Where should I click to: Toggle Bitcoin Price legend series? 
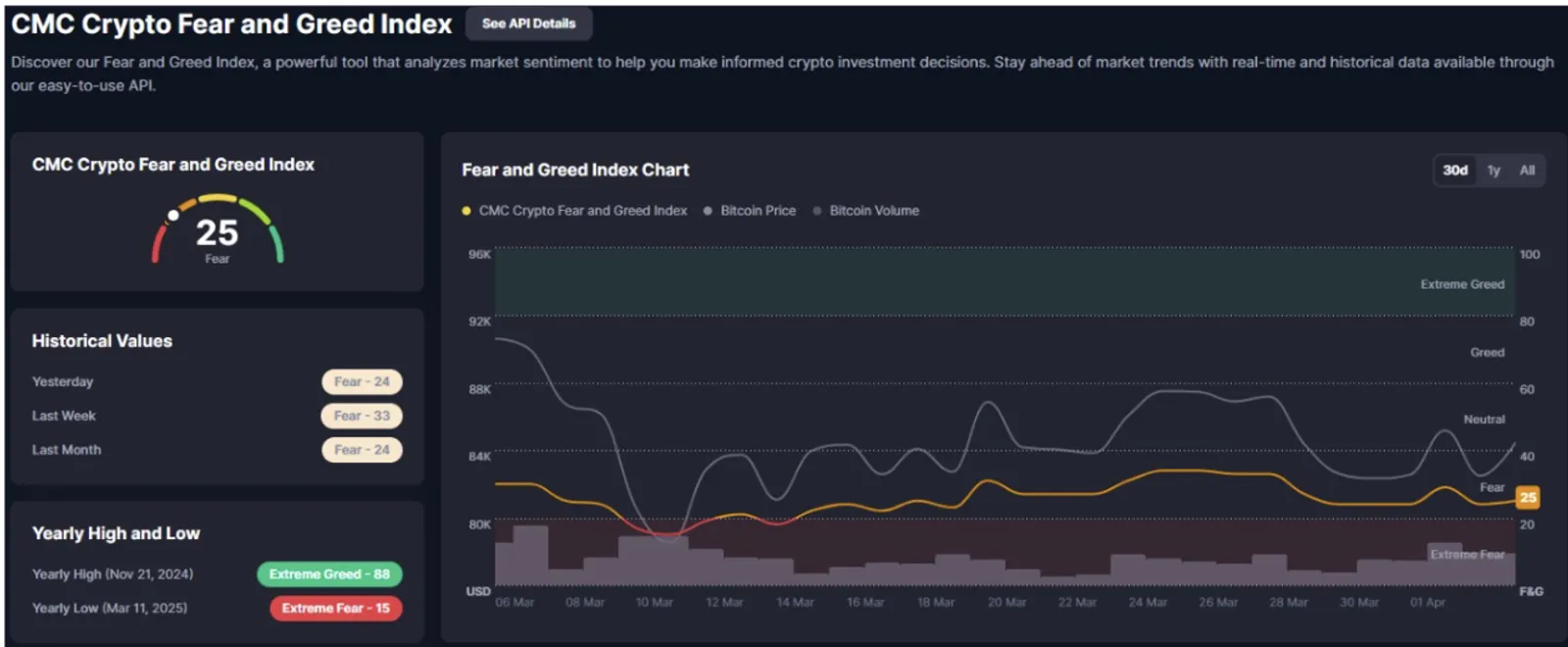[x=750, y=211]
